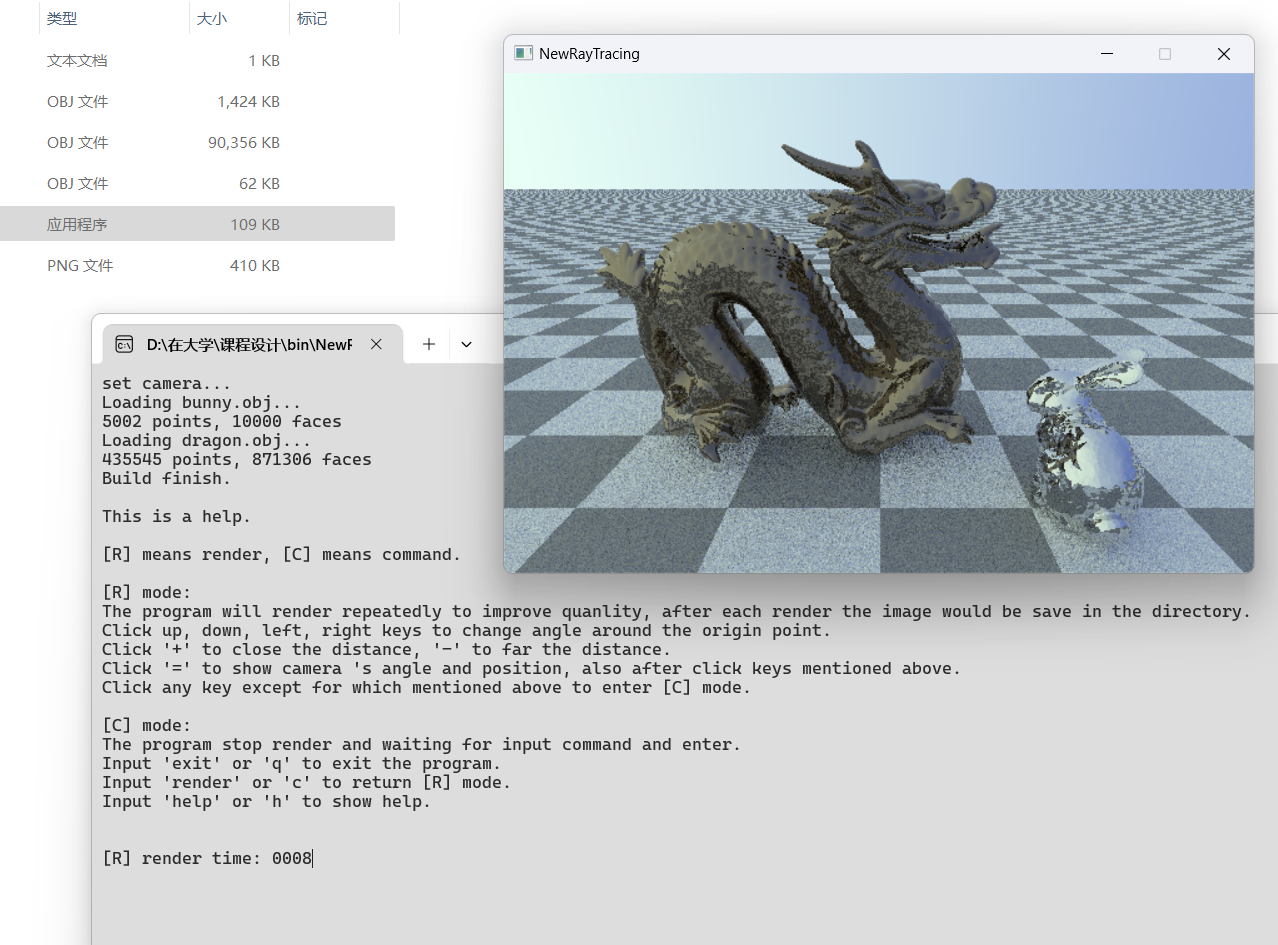Screen dimensions: 1278x945
Task: Open a new terminal tab with plus
Action: 429,344
